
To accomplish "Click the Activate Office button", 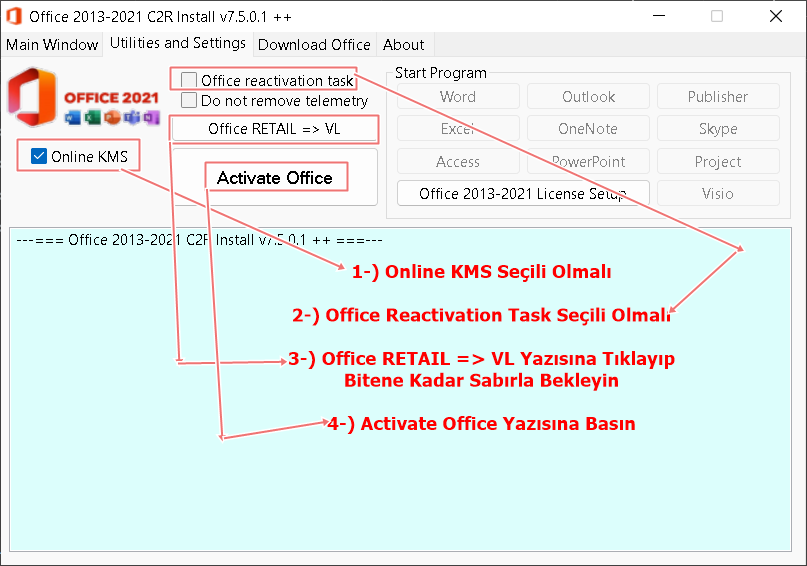I will [x=275, y=178].
